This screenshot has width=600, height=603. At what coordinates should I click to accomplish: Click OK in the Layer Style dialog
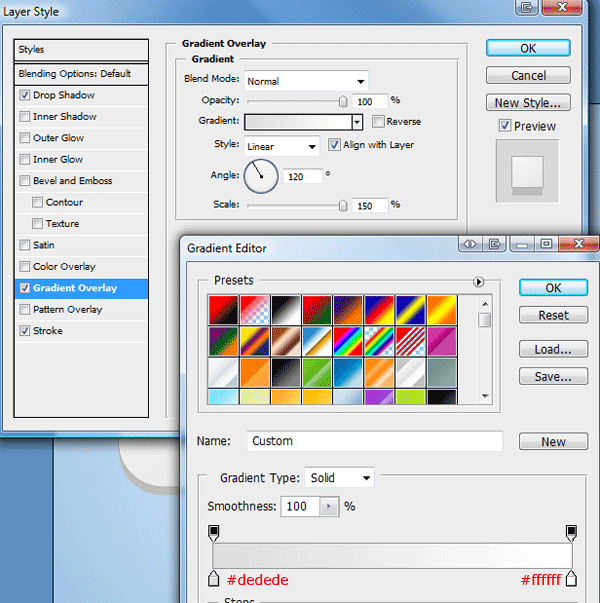528,48
